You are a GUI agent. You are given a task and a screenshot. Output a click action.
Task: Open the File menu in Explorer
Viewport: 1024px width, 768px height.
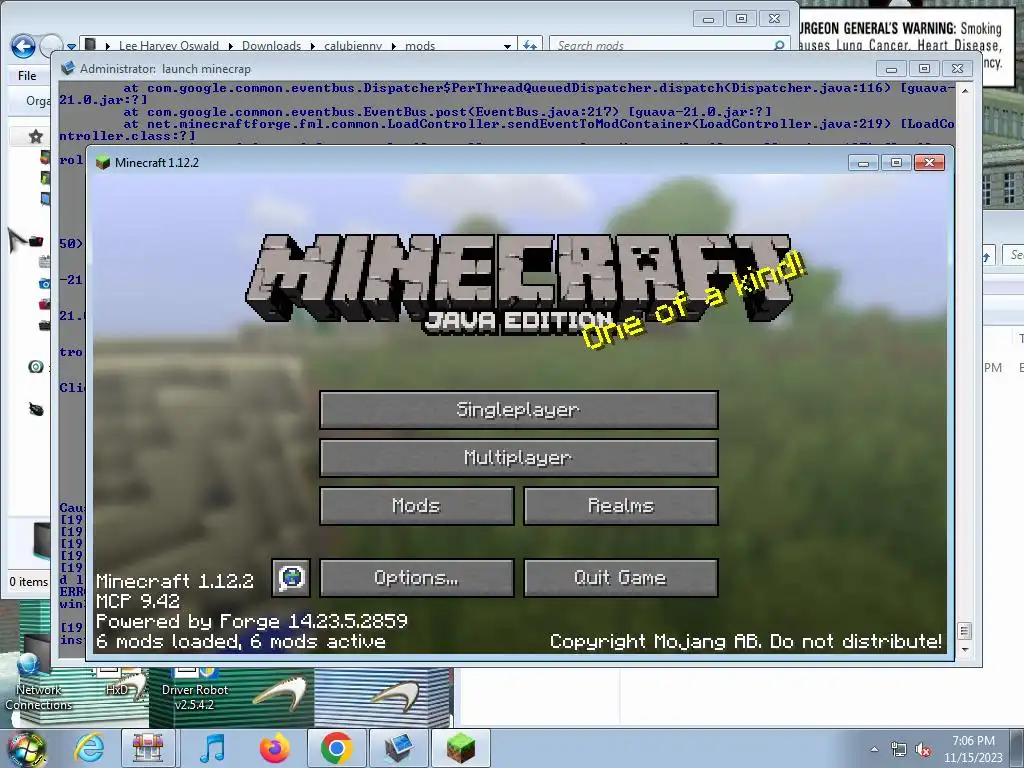[27, 76]
